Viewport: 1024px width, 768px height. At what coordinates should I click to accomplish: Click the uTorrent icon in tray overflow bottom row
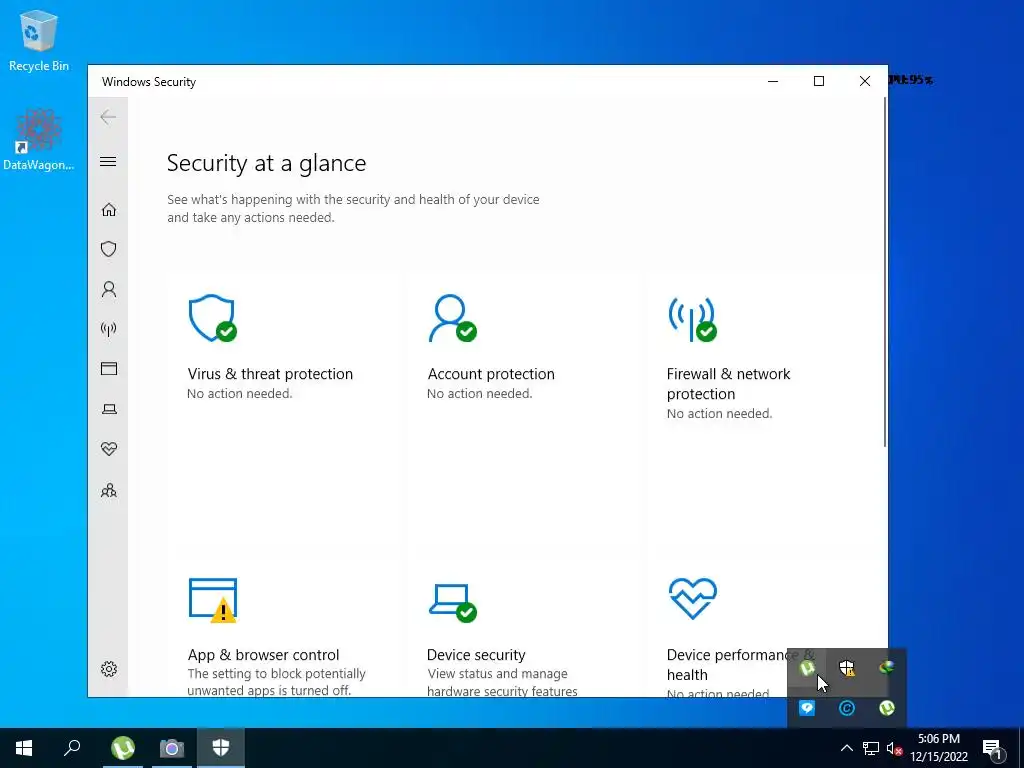(x=886, y=708)
